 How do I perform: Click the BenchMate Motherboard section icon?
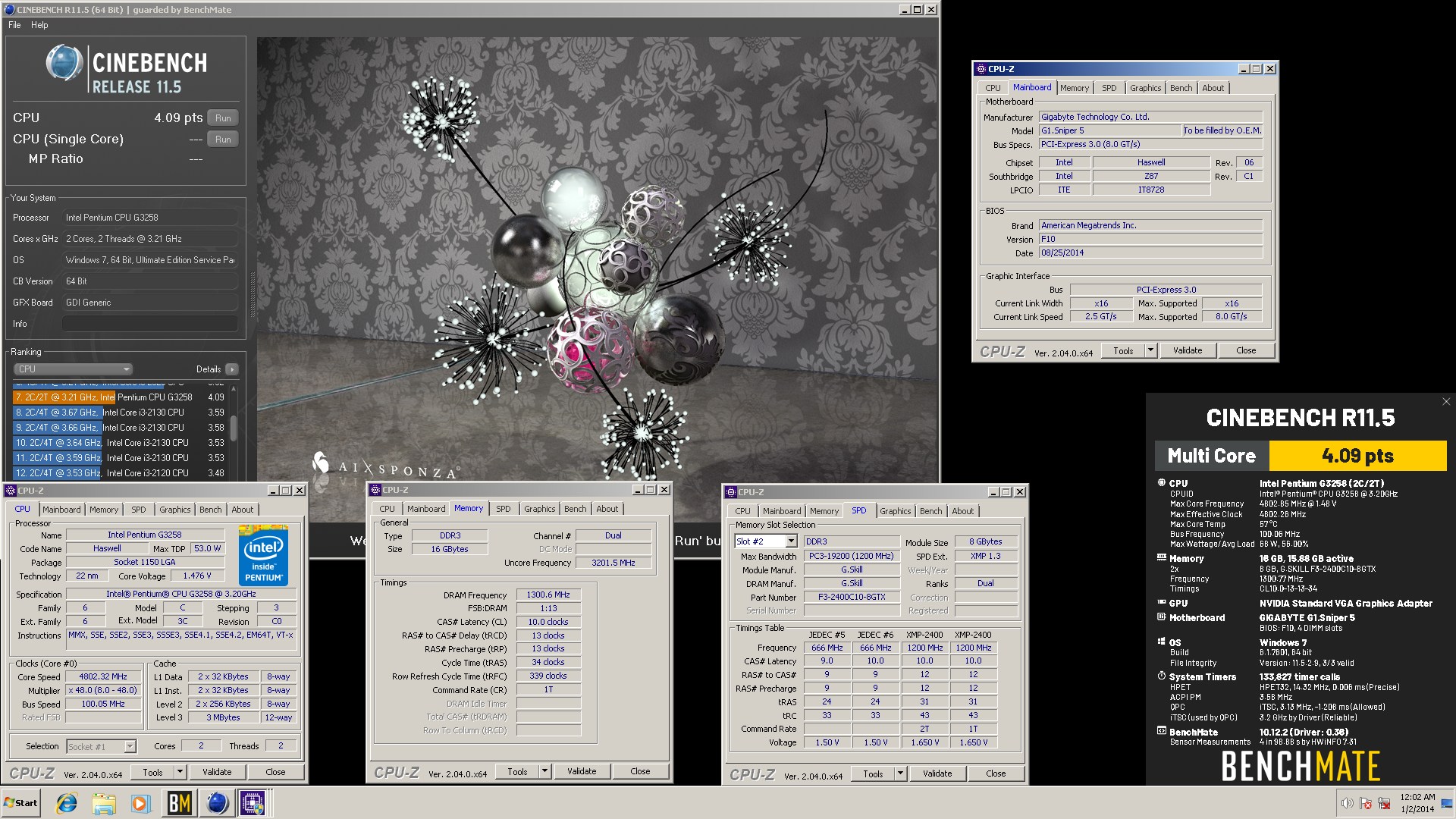click(x=1161, y=617)
